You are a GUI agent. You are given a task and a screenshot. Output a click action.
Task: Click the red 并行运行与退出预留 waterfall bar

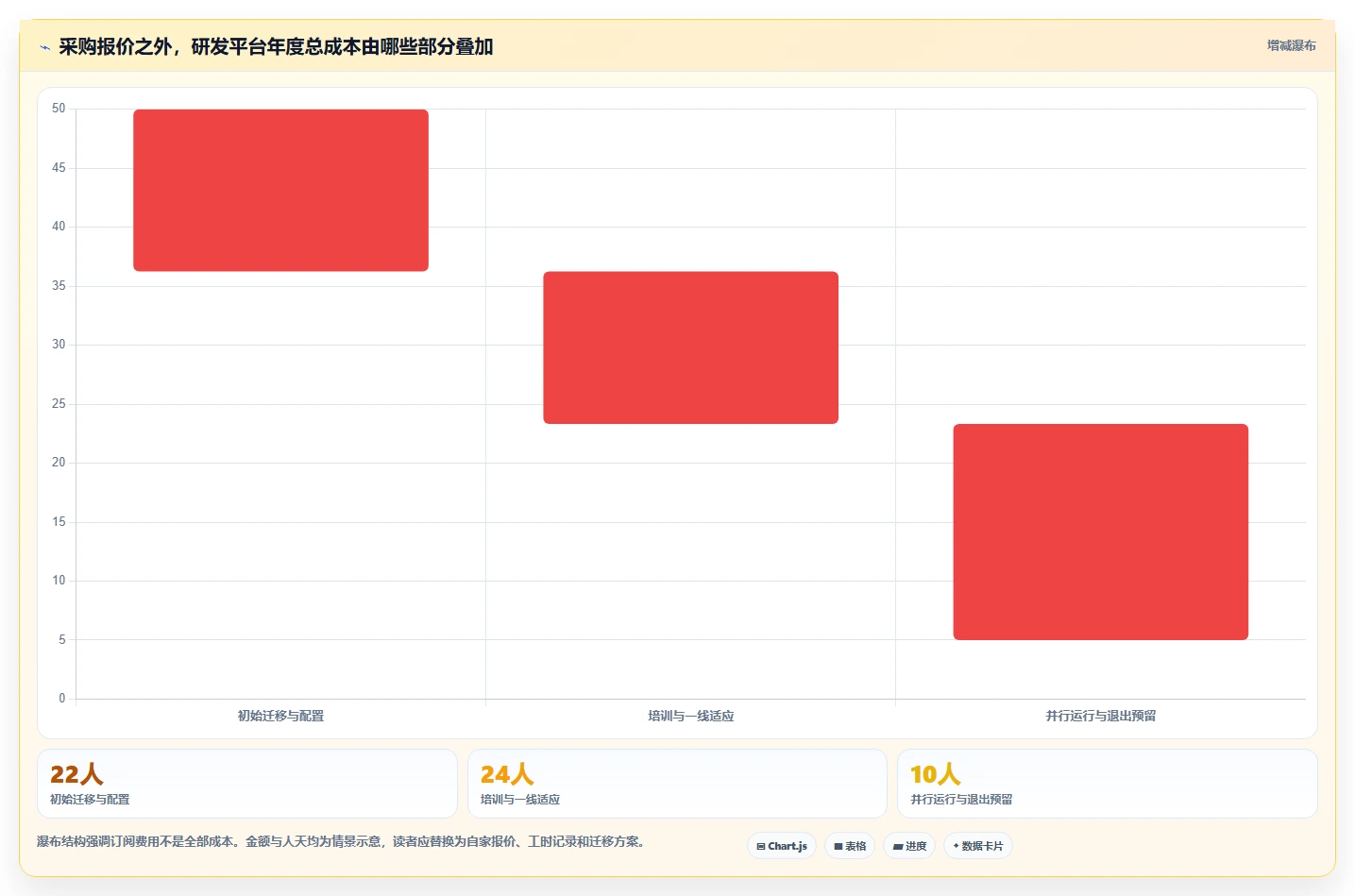[x=1100, y=532]
